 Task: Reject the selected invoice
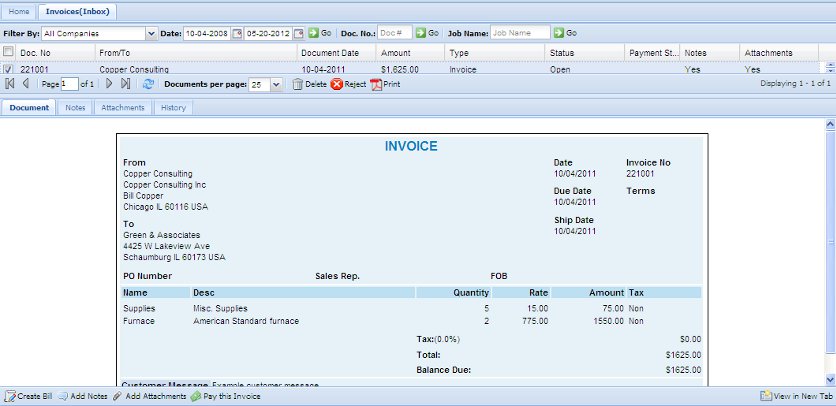coord(337,85)
